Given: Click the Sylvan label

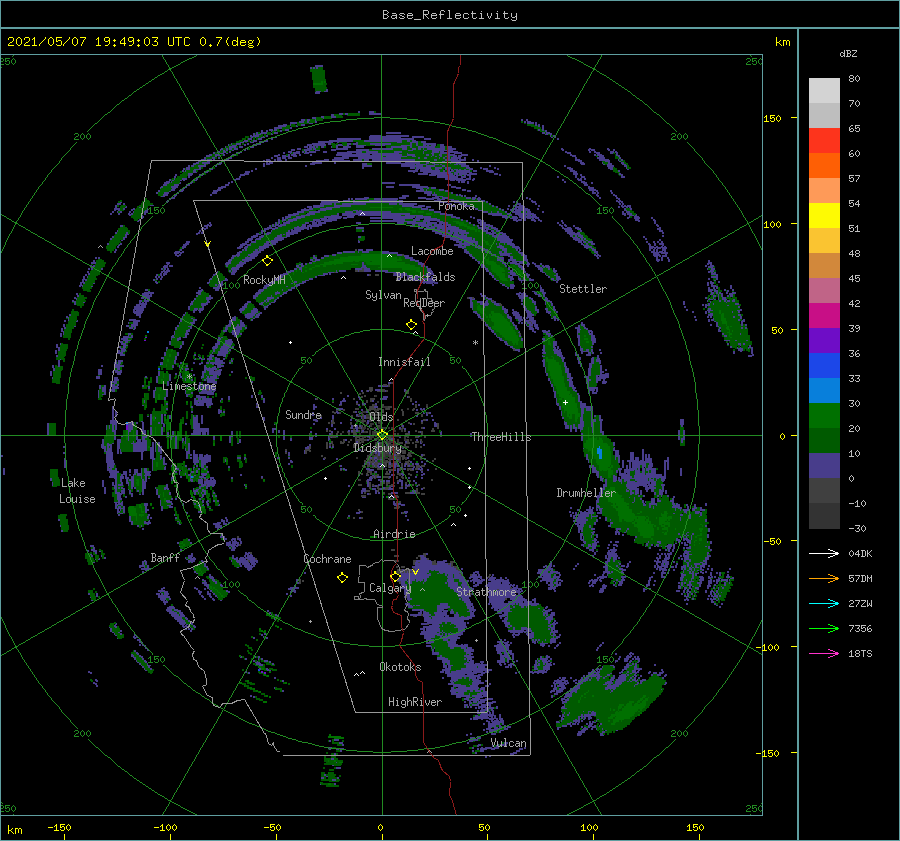Looking at the screenshot, I should (383, 295).
